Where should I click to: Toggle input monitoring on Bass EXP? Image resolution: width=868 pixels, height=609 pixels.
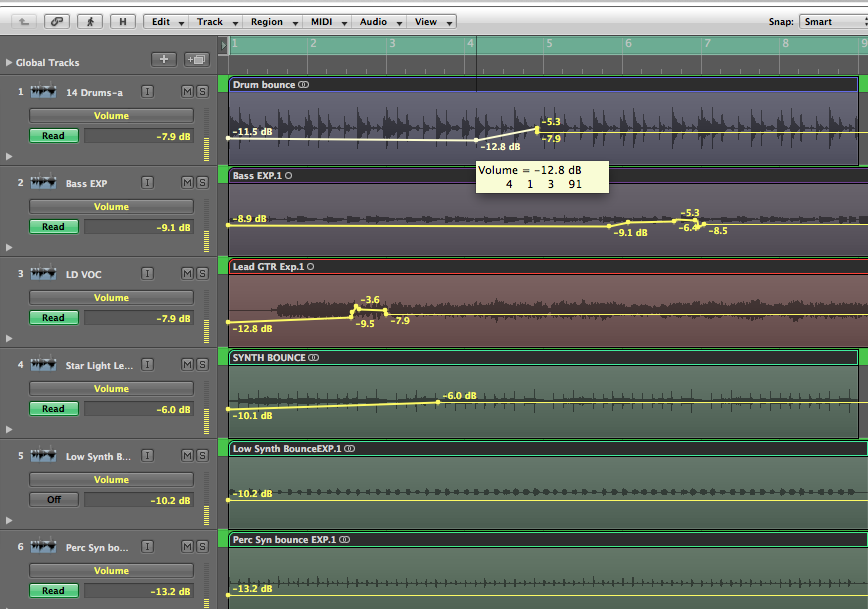click(x=147, y=183)
